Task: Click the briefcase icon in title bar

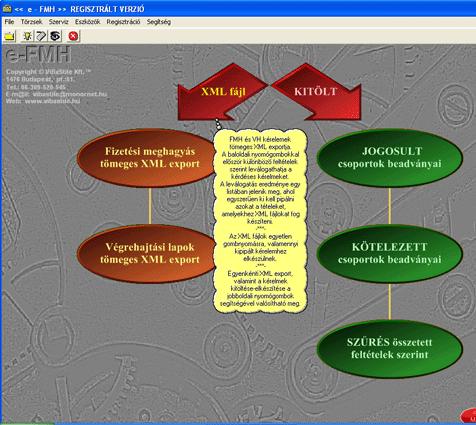Action: pyautogui.click(x=7, y=9)
